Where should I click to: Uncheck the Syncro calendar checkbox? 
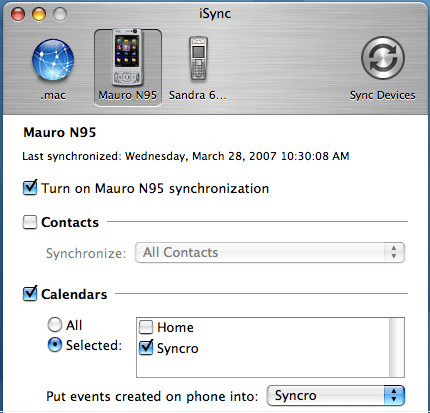[x=146, y=347]
